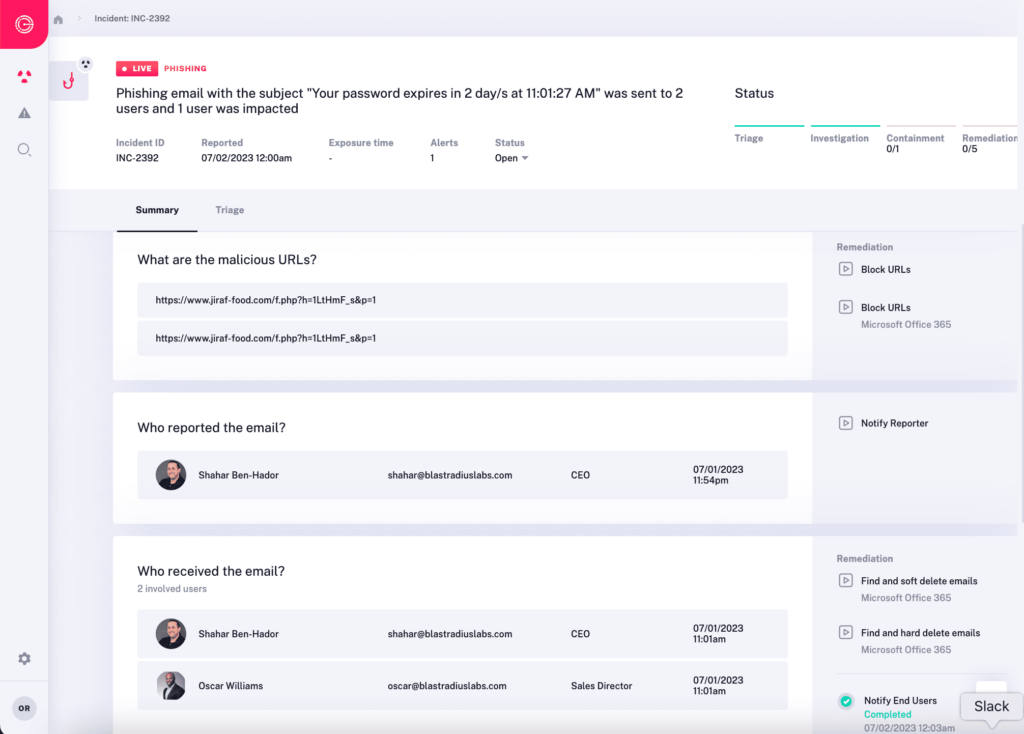This screenshot has width=1024, height=734.
Task: Click the first malicious URL entry
Action: click(462, 300)
